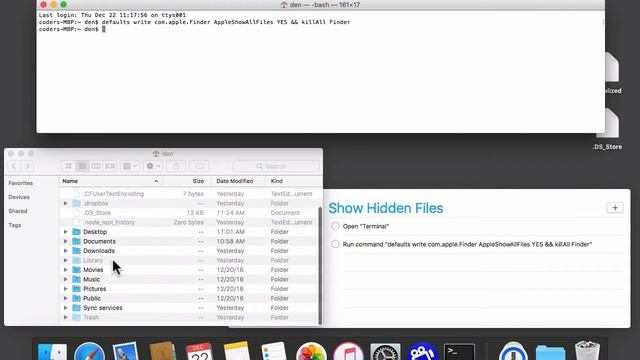The width and height of the screenshot is (640, 360).
Task: Open the Finder action gear menu
Action: pyautogui.click(x=153, y=166)
